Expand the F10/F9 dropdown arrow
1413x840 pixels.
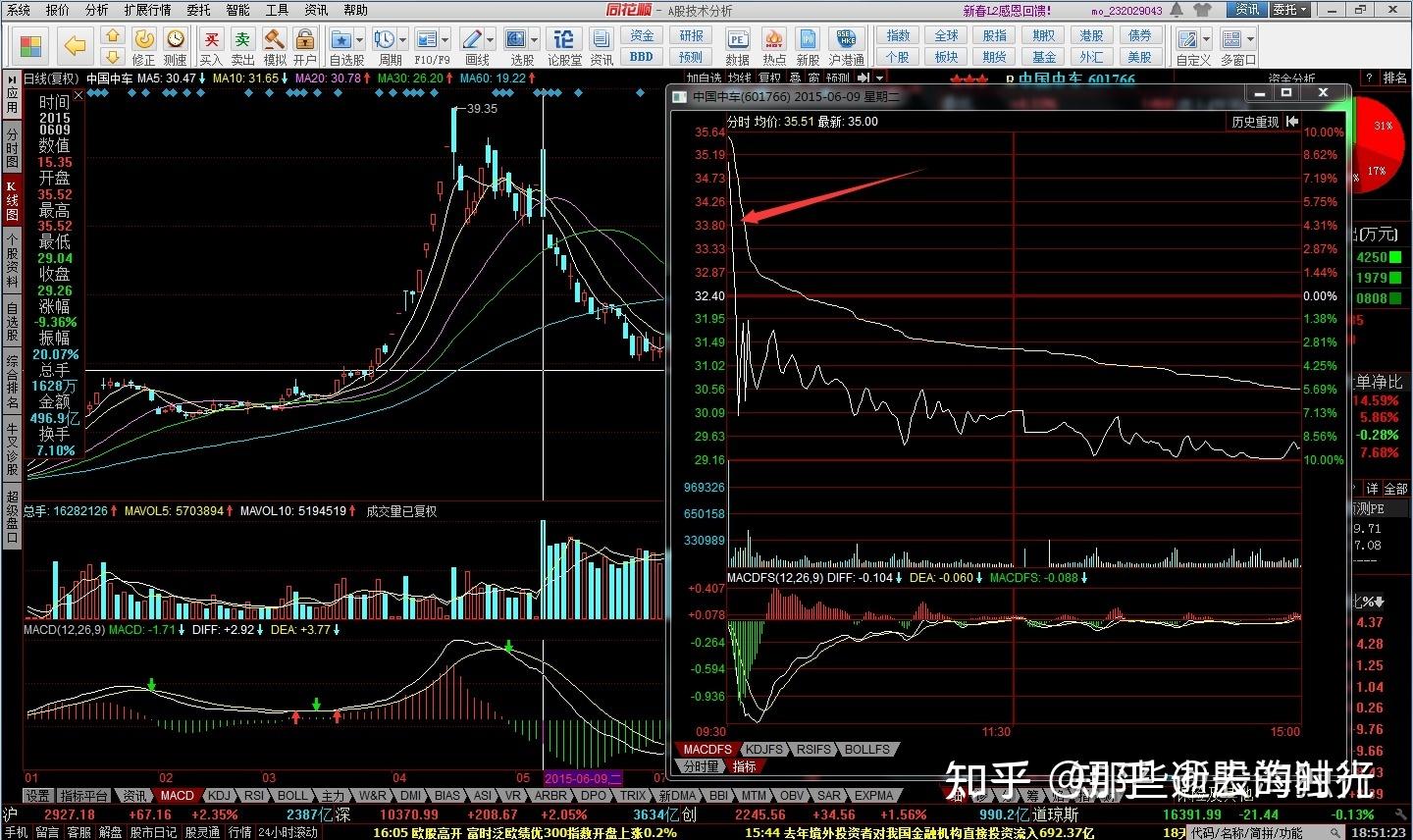pyautogui.click(x=445, y=40)
